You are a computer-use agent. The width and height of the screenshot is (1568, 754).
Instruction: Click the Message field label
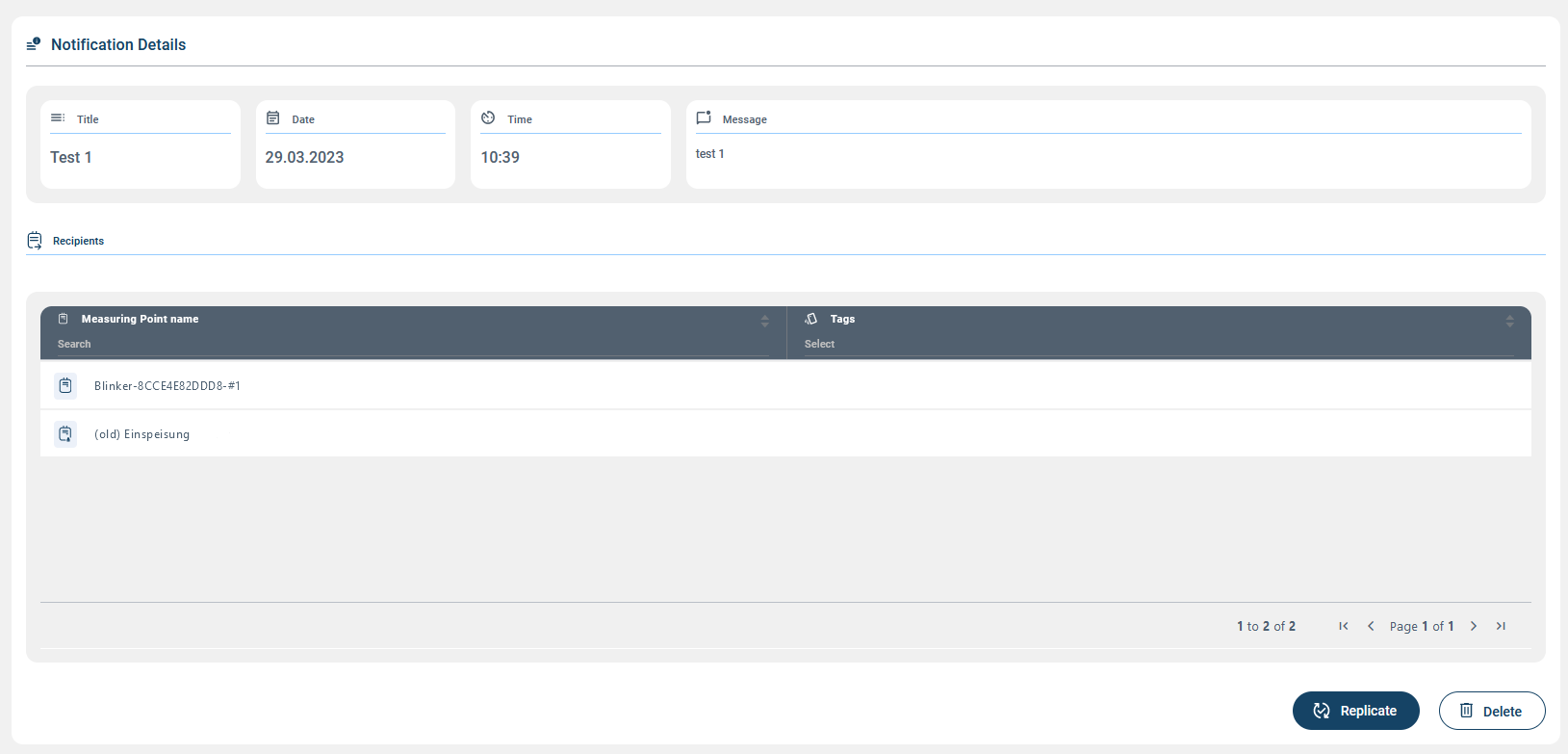pos(745,119)
